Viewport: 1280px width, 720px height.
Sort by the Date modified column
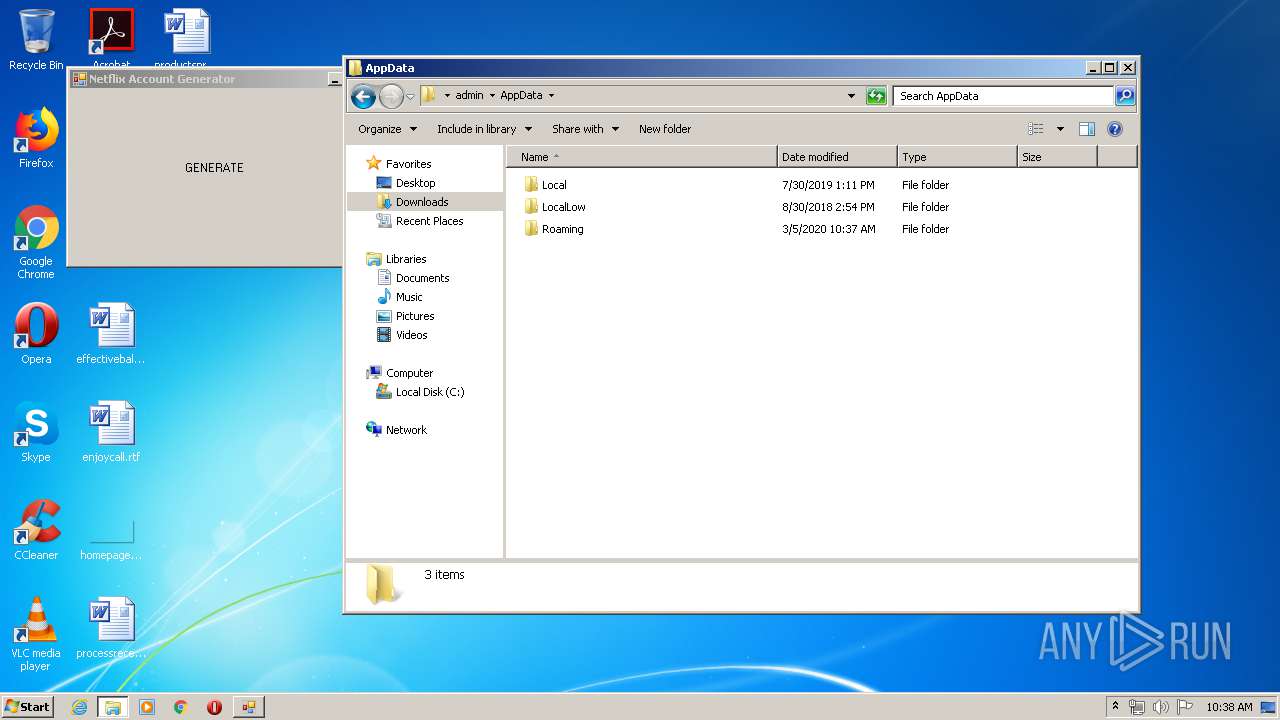tap(837, 157)
